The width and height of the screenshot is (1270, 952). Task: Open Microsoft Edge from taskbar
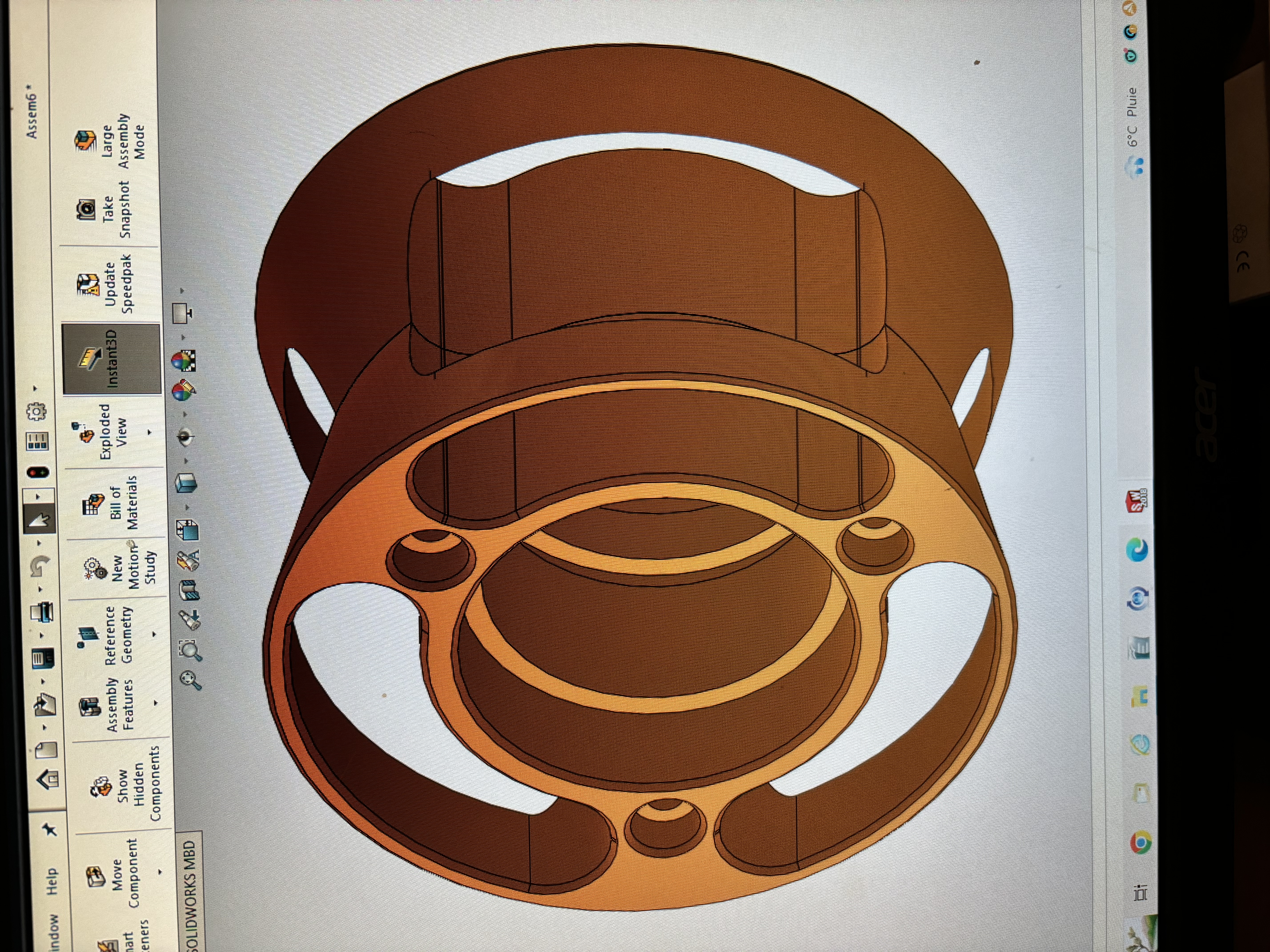point(1137,550)
